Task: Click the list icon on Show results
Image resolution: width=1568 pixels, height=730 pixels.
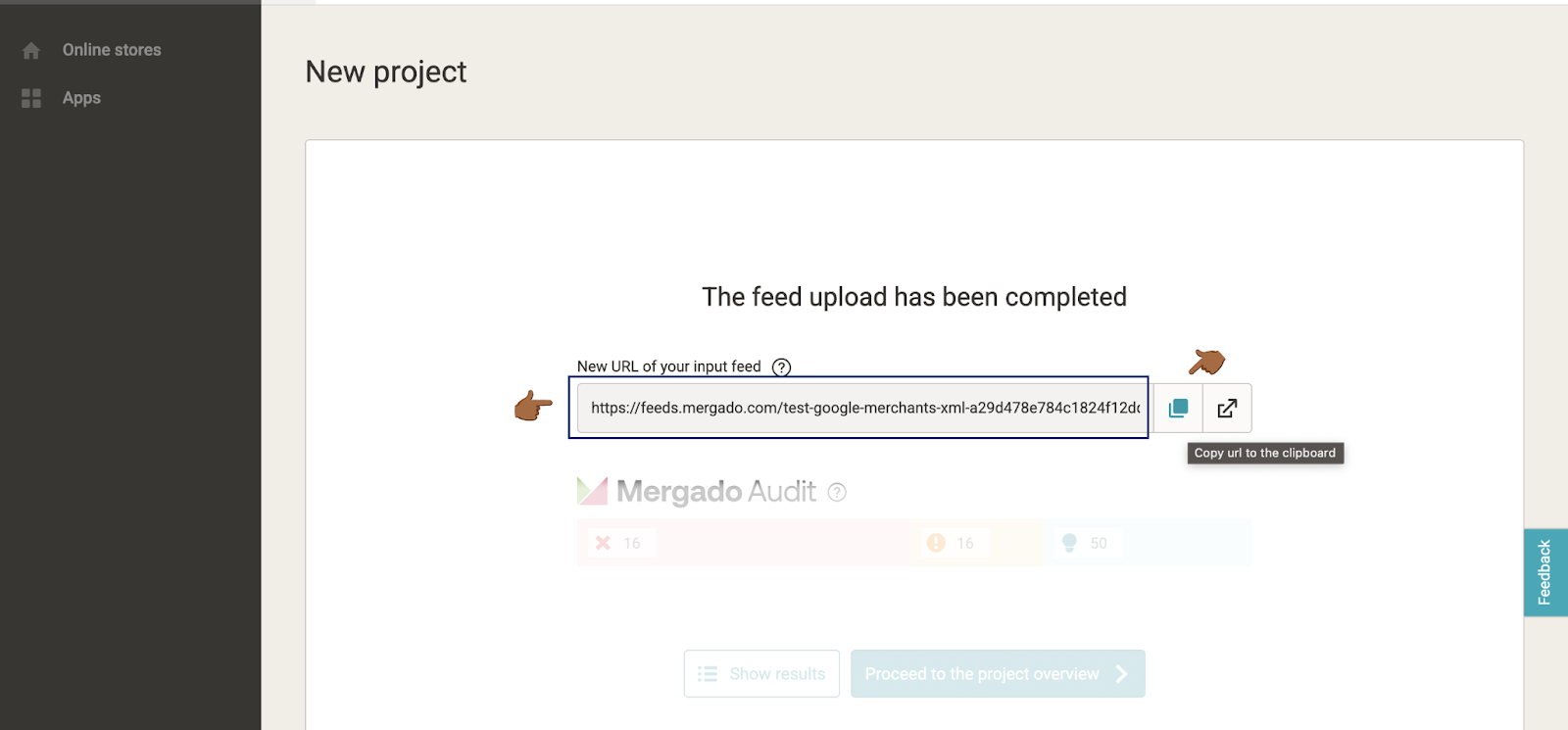Action: coord(708,674)
